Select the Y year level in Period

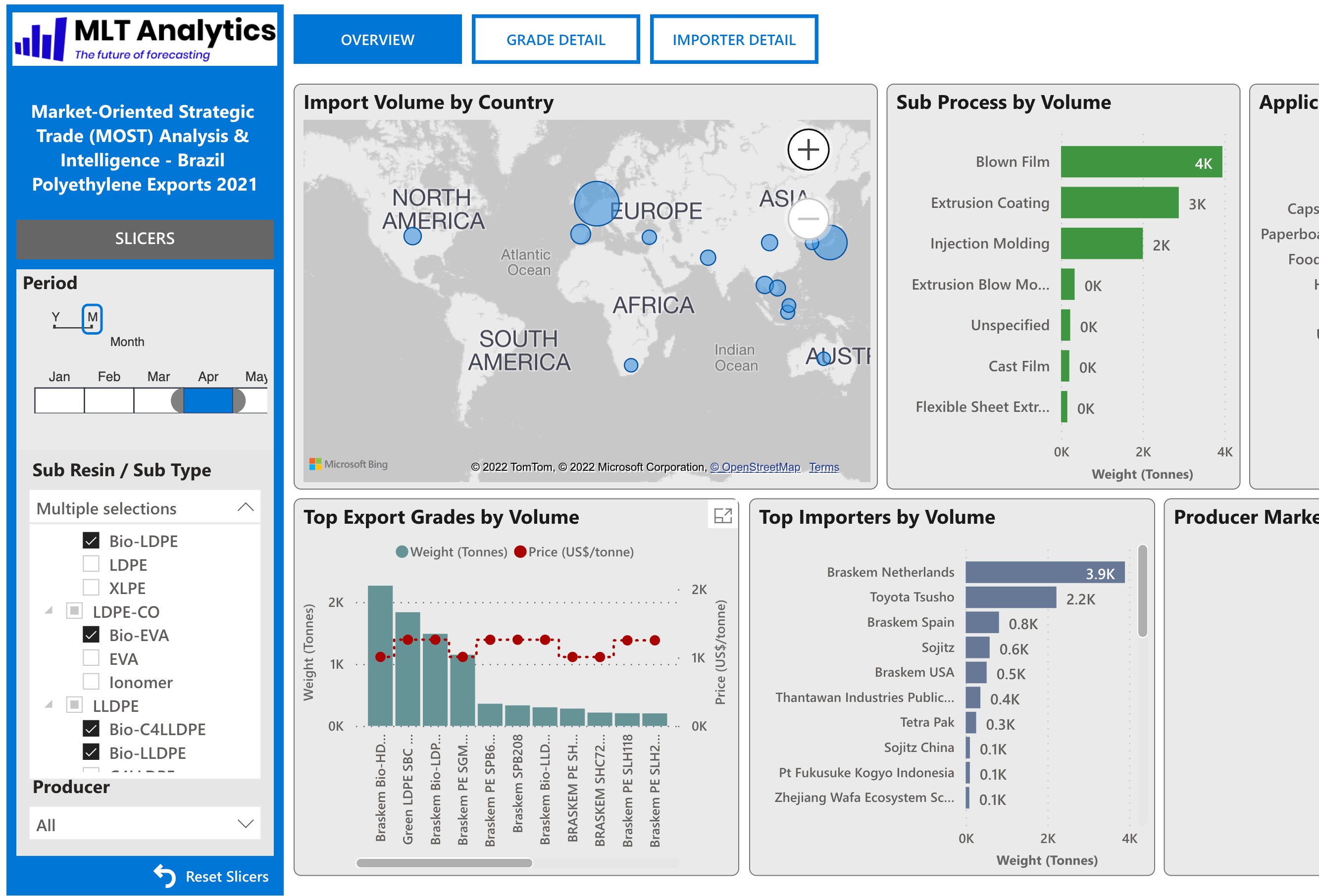pos(55,317)
